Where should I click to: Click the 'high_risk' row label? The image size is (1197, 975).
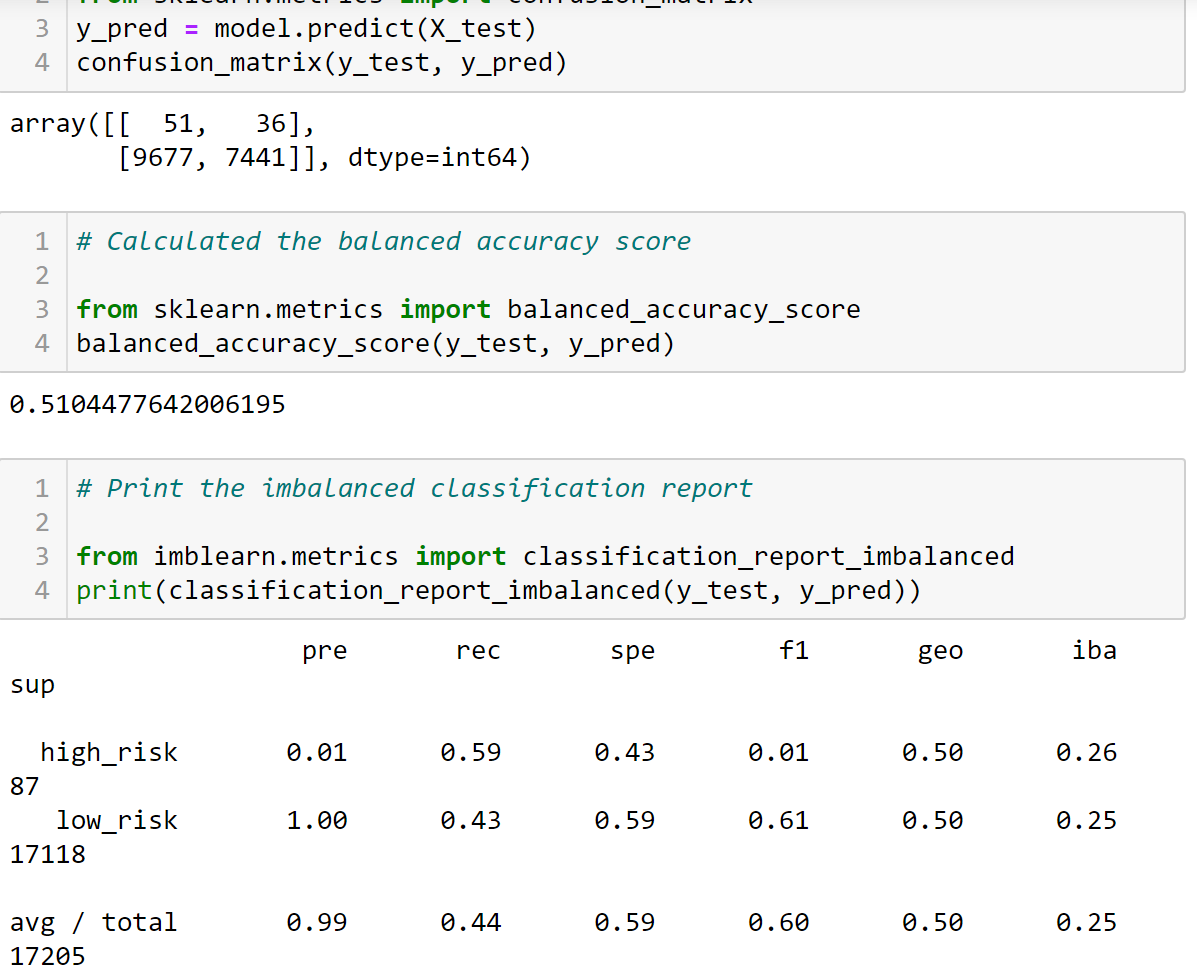click(x=109, y=753)
